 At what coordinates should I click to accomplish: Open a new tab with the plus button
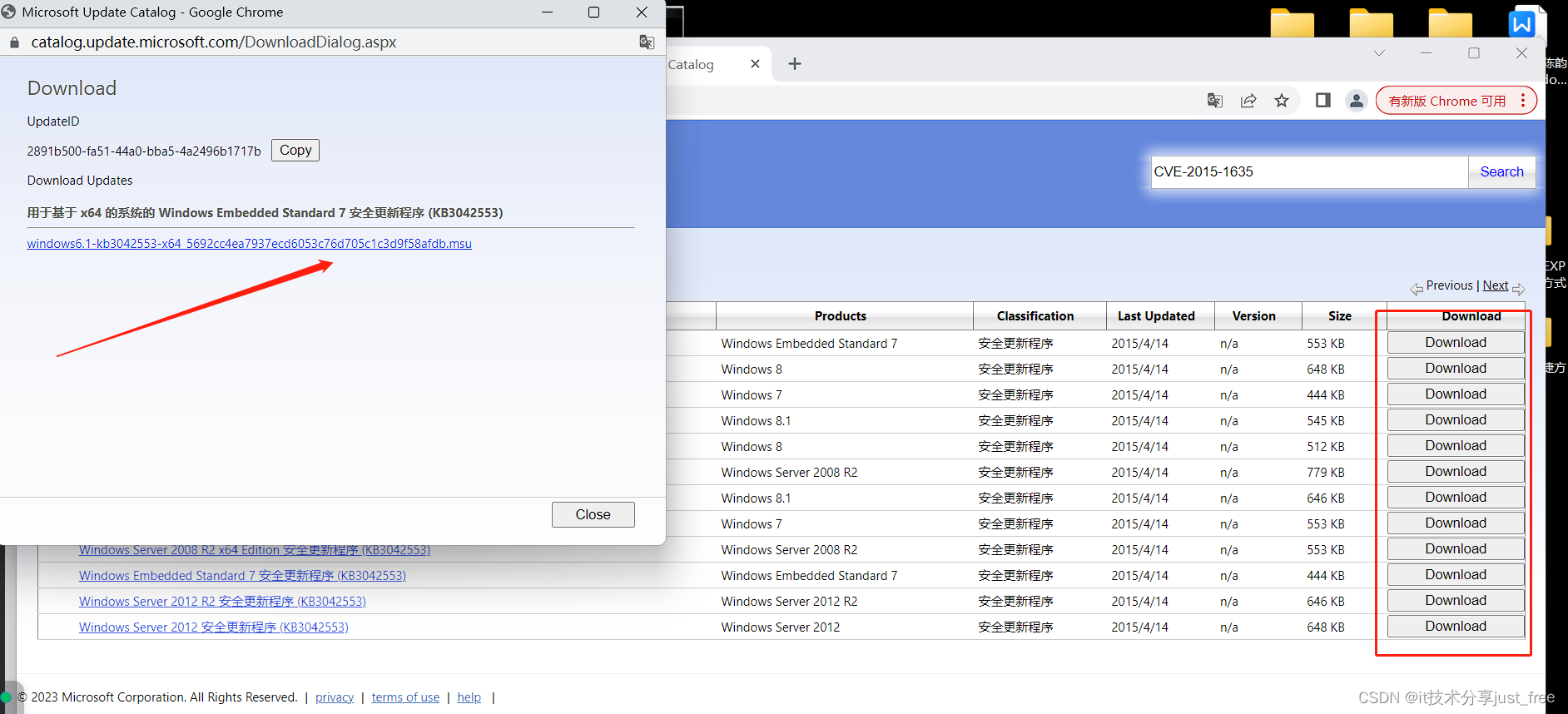795,64
